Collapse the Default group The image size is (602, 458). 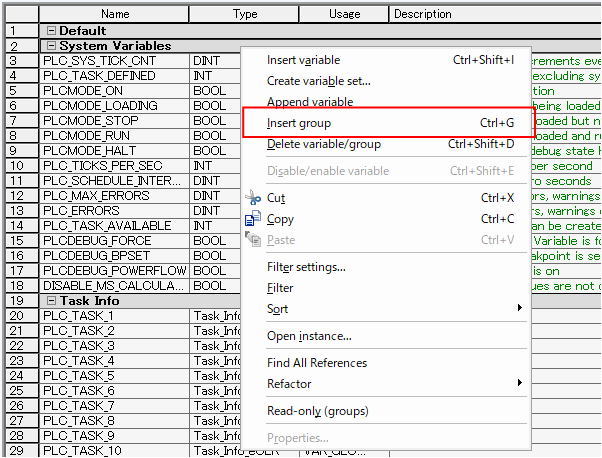tap(50, 31)
